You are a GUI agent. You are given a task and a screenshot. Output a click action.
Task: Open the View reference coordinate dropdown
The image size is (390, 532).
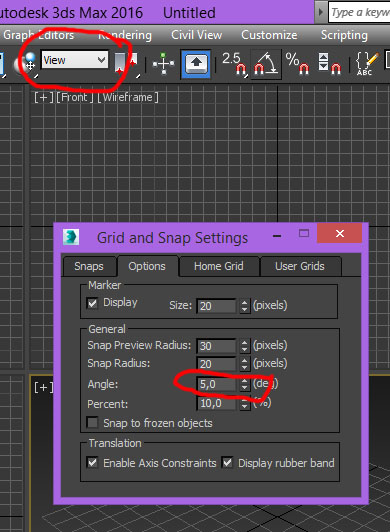click(x=75, y=60)
